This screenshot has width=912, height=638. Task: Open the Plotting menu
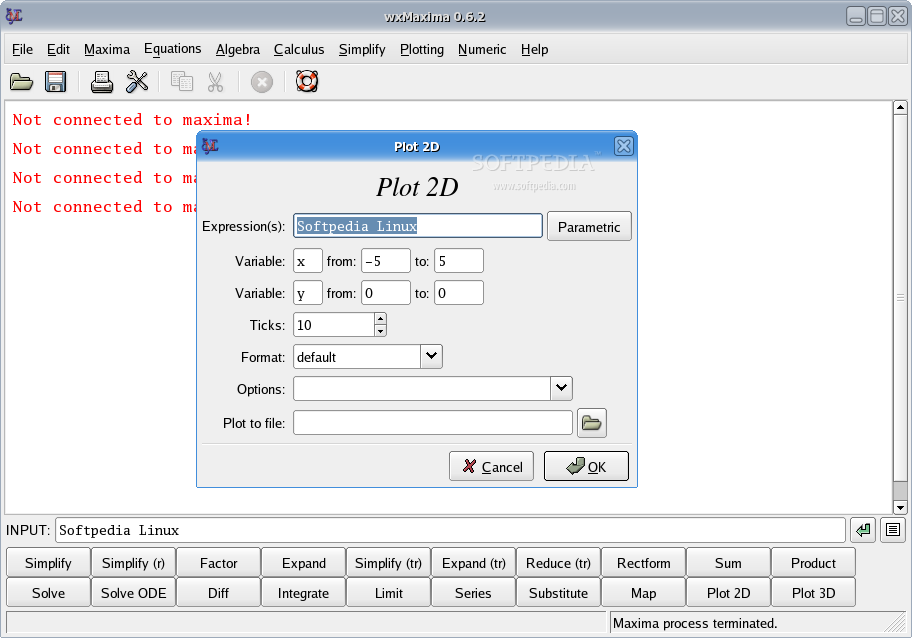coord(422,49)
